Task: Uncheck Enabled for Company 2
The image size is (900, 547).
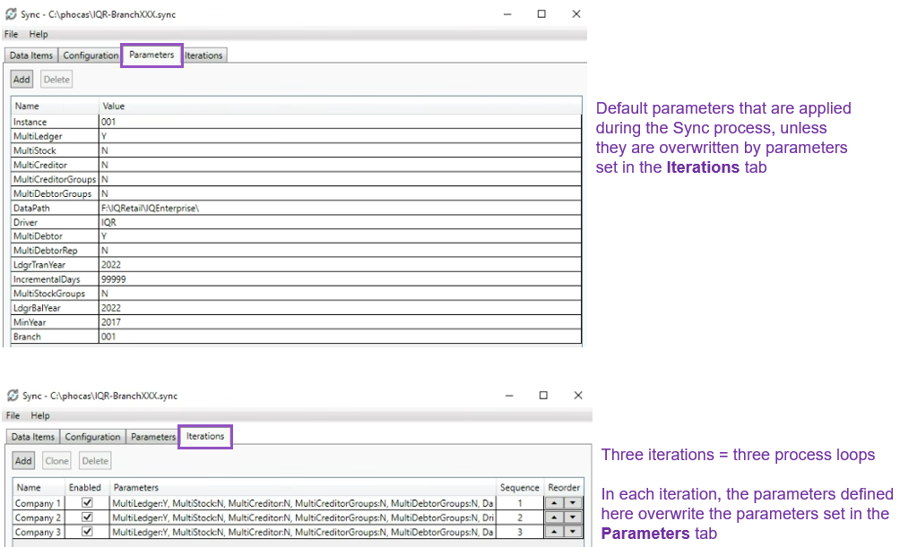Action: click(x=86, y=518)
